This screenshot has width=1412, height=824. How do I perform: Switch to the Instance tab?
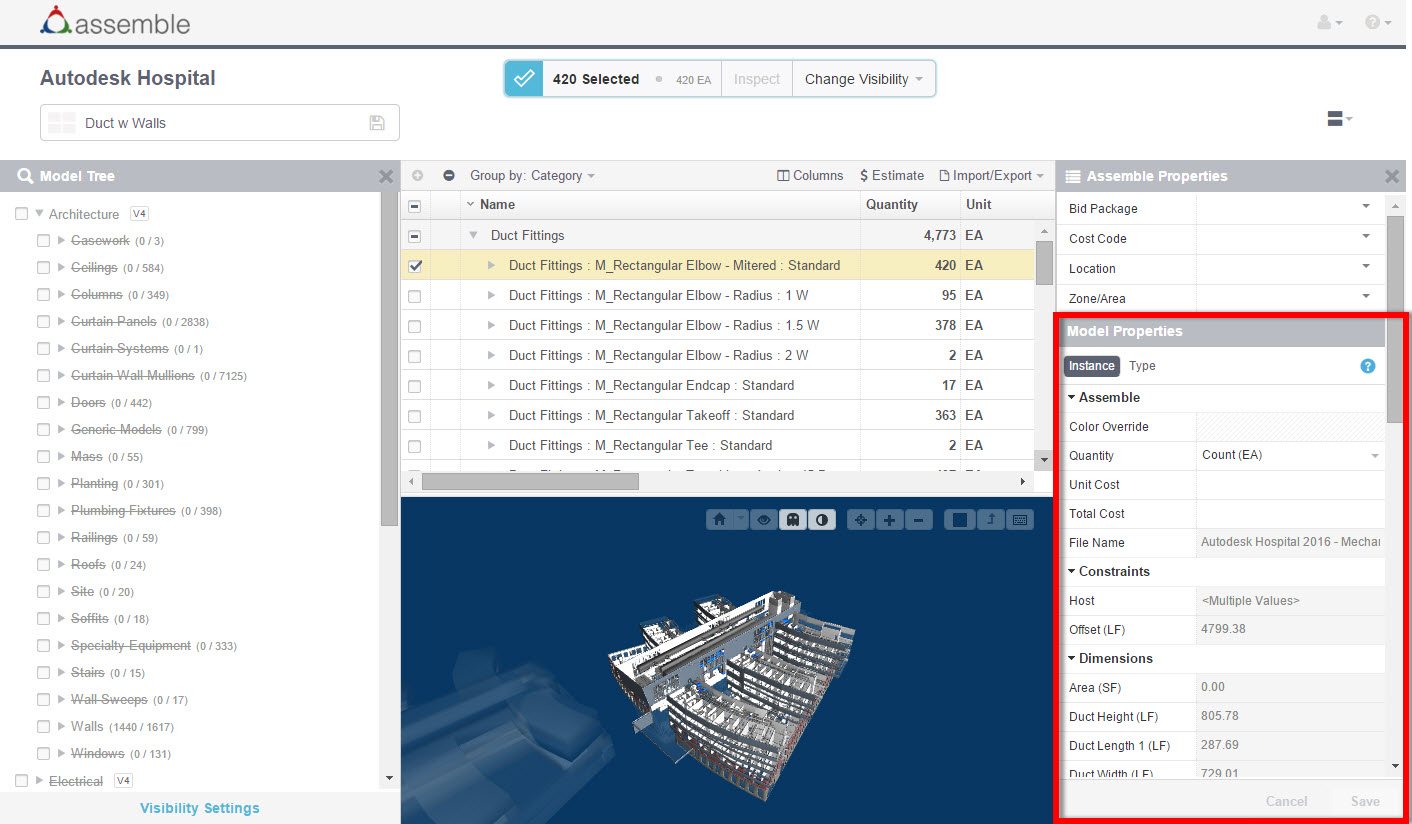pos(1091,366)
